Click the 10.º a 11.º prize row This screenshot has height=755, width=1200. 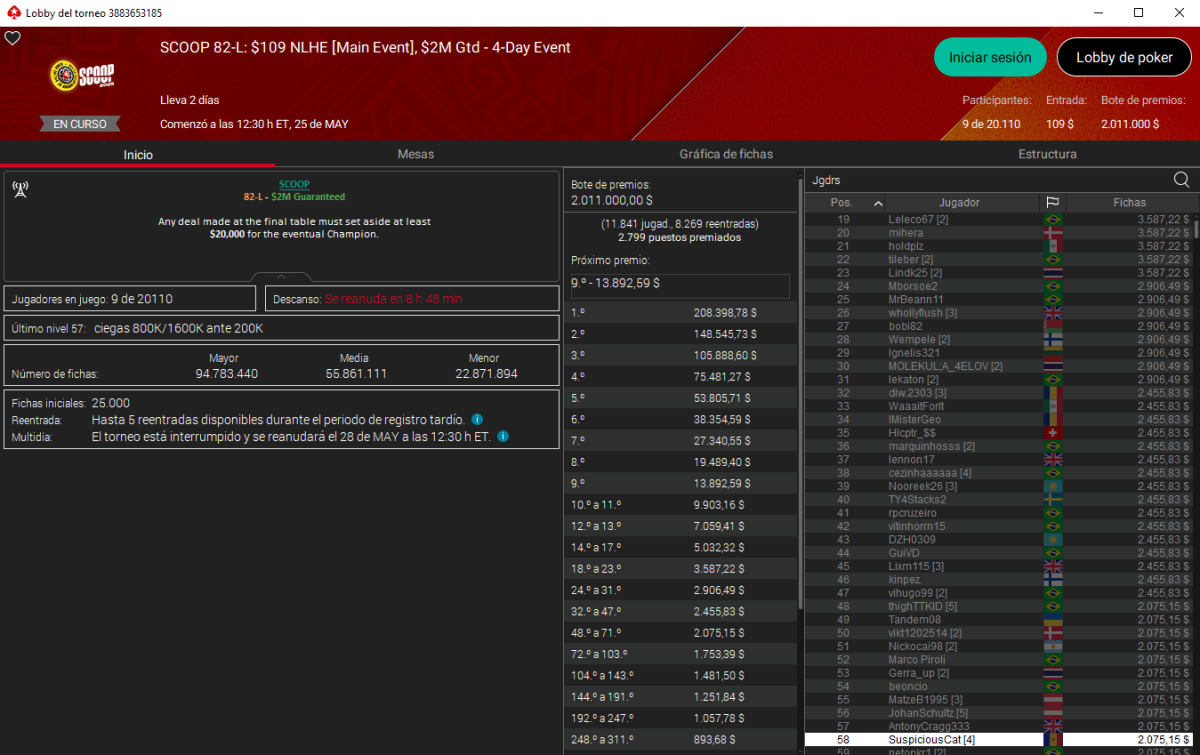coord(680,505)
